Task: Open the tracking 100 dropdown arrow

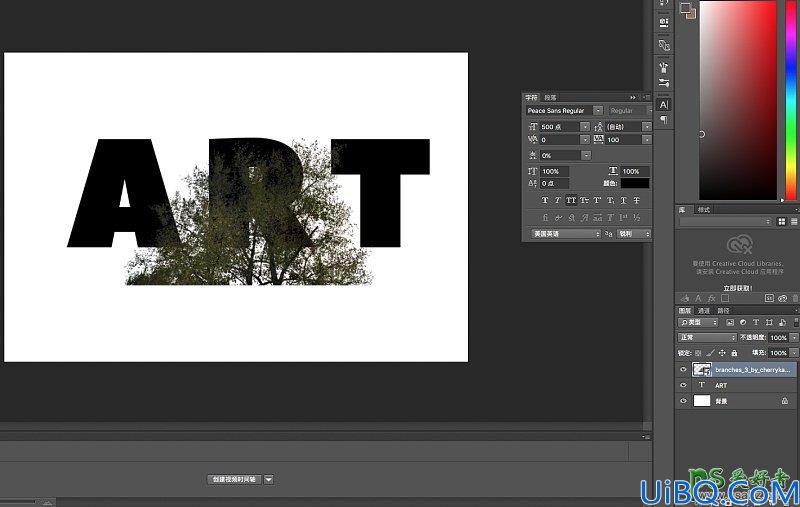Action: click(x=646, y=139)
